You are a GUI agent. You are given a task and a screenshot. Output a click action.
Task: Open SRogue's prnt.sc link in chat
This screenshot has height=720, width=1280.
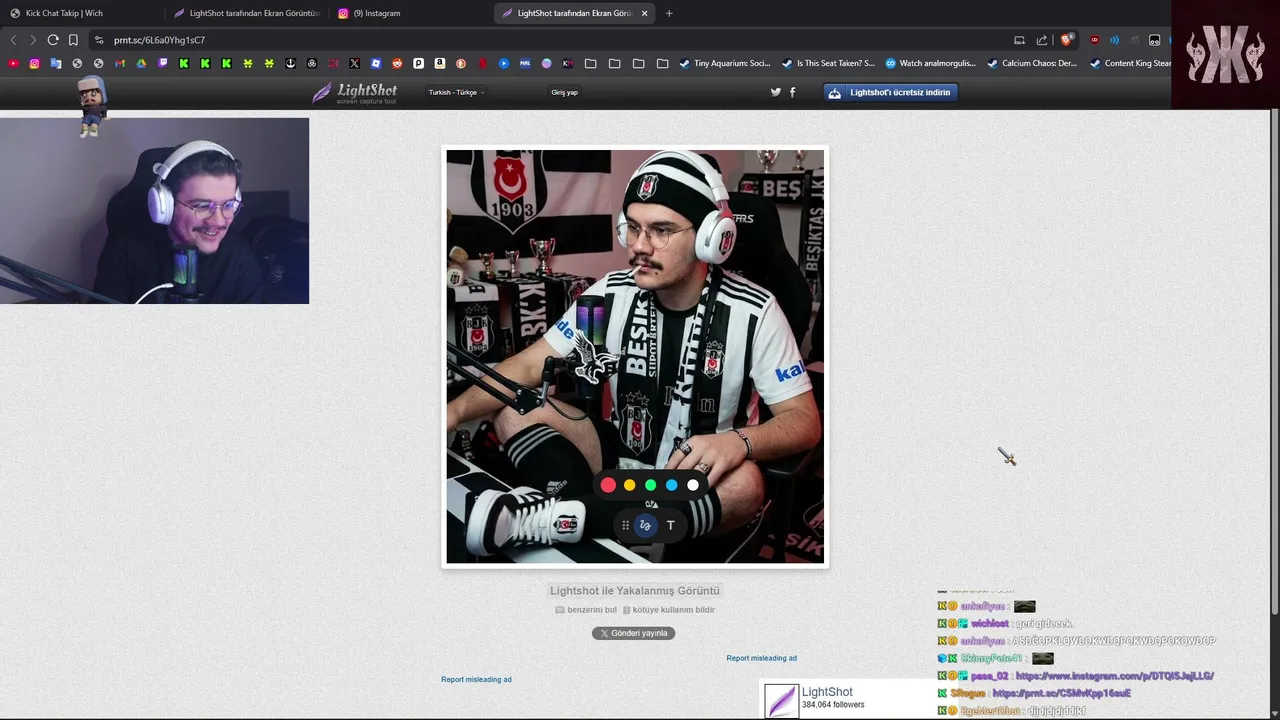point(1062,693)
